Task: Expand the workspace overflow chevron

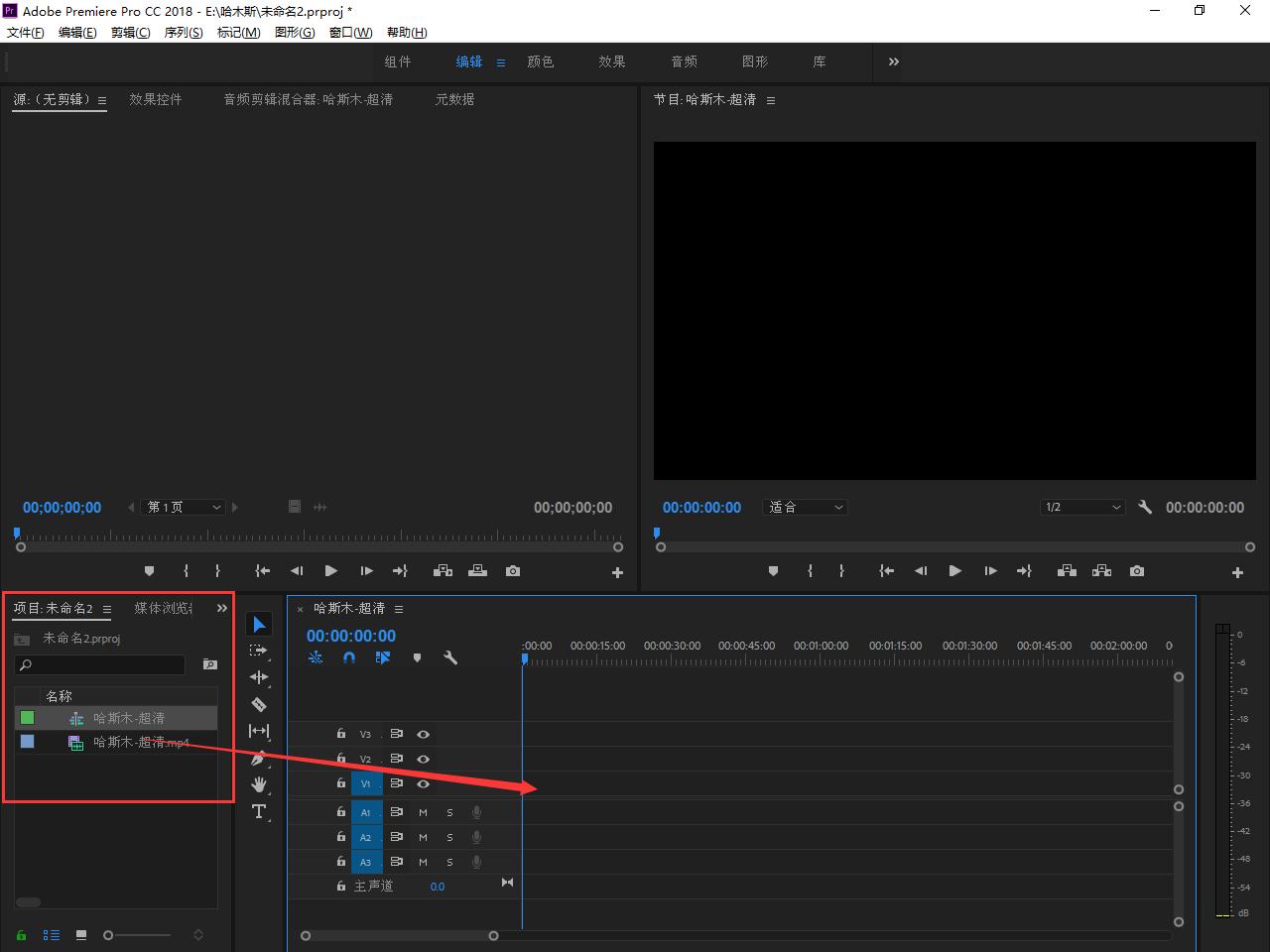Action: point(893,61)
